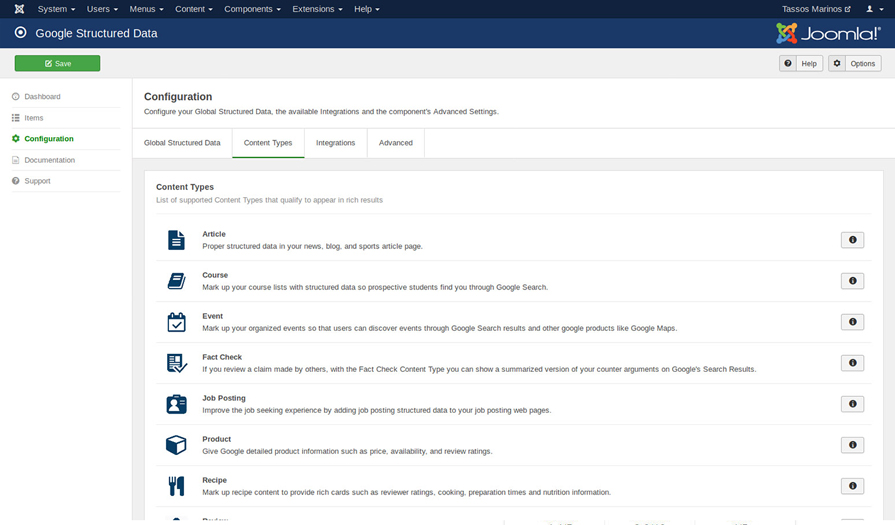Open the Extensions dropdown menu
Image resolution: width=895 pixels, height=525 pixels.
(x=317, y=9)
